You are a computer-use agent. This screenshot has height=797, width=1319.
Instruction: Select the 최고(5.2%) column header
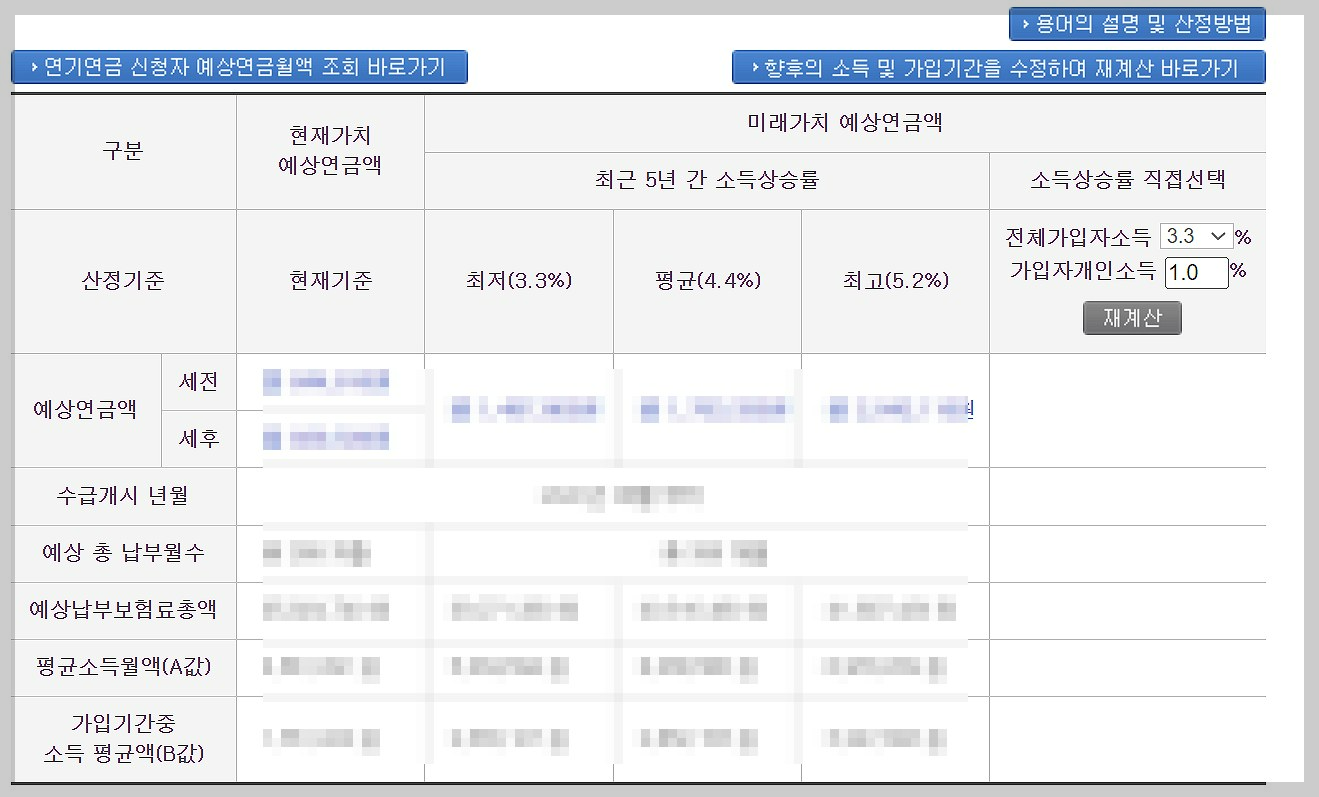(895, 281)
